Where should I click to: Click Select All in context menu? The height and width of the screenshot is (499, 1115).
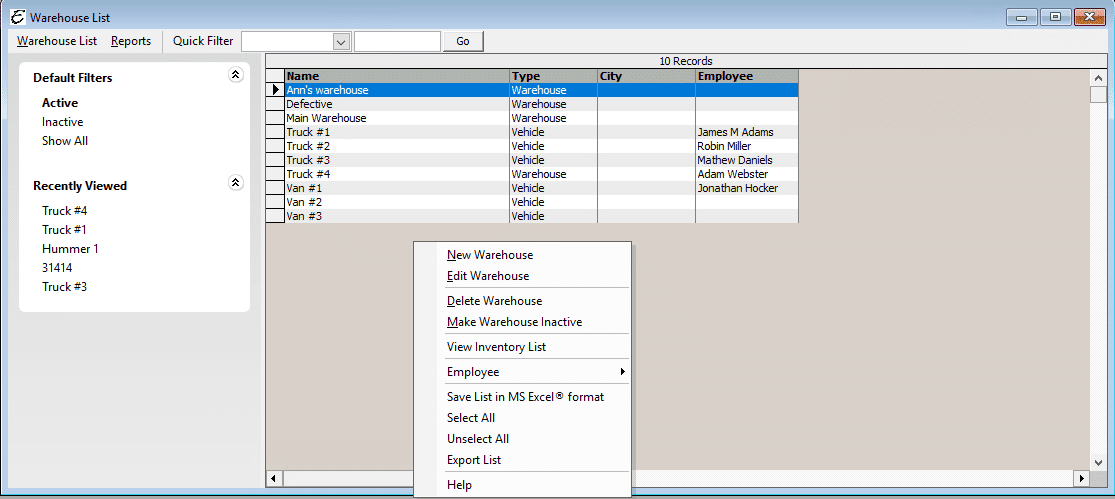[x=471, y=418]
